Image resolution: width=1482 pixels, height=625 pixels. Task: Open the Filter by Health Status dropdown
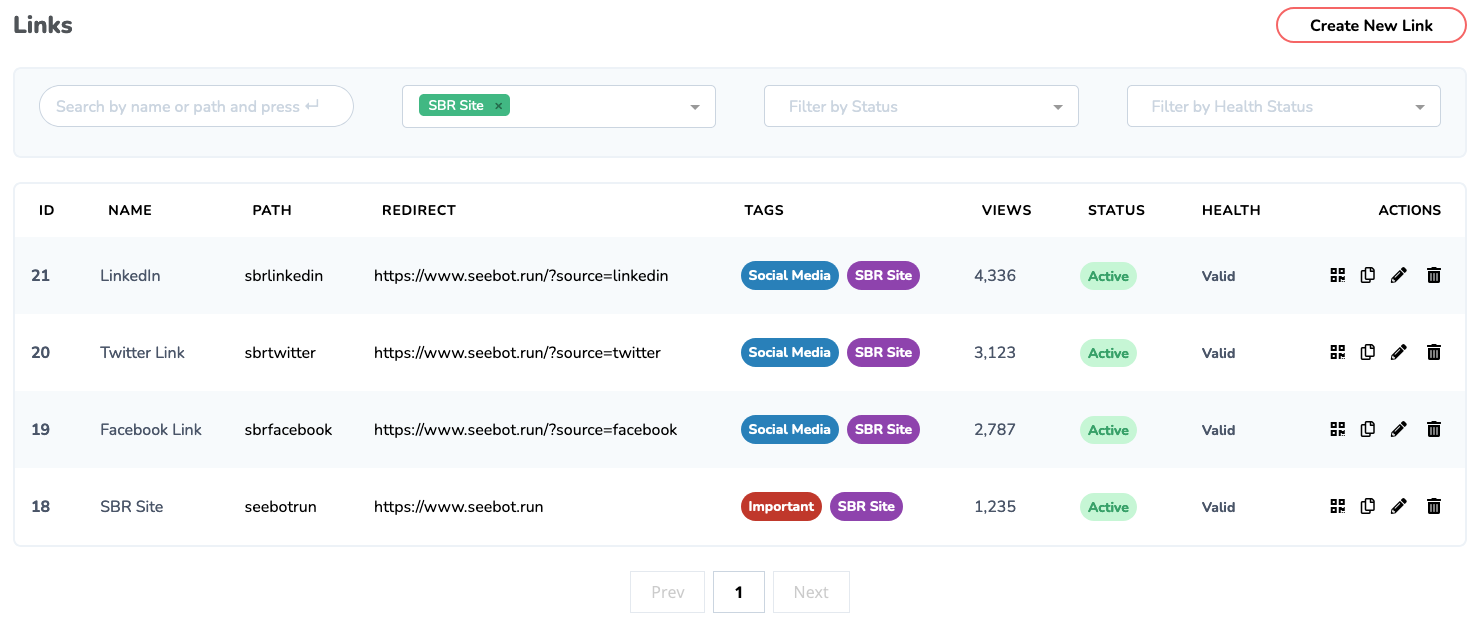[1283, 106]
